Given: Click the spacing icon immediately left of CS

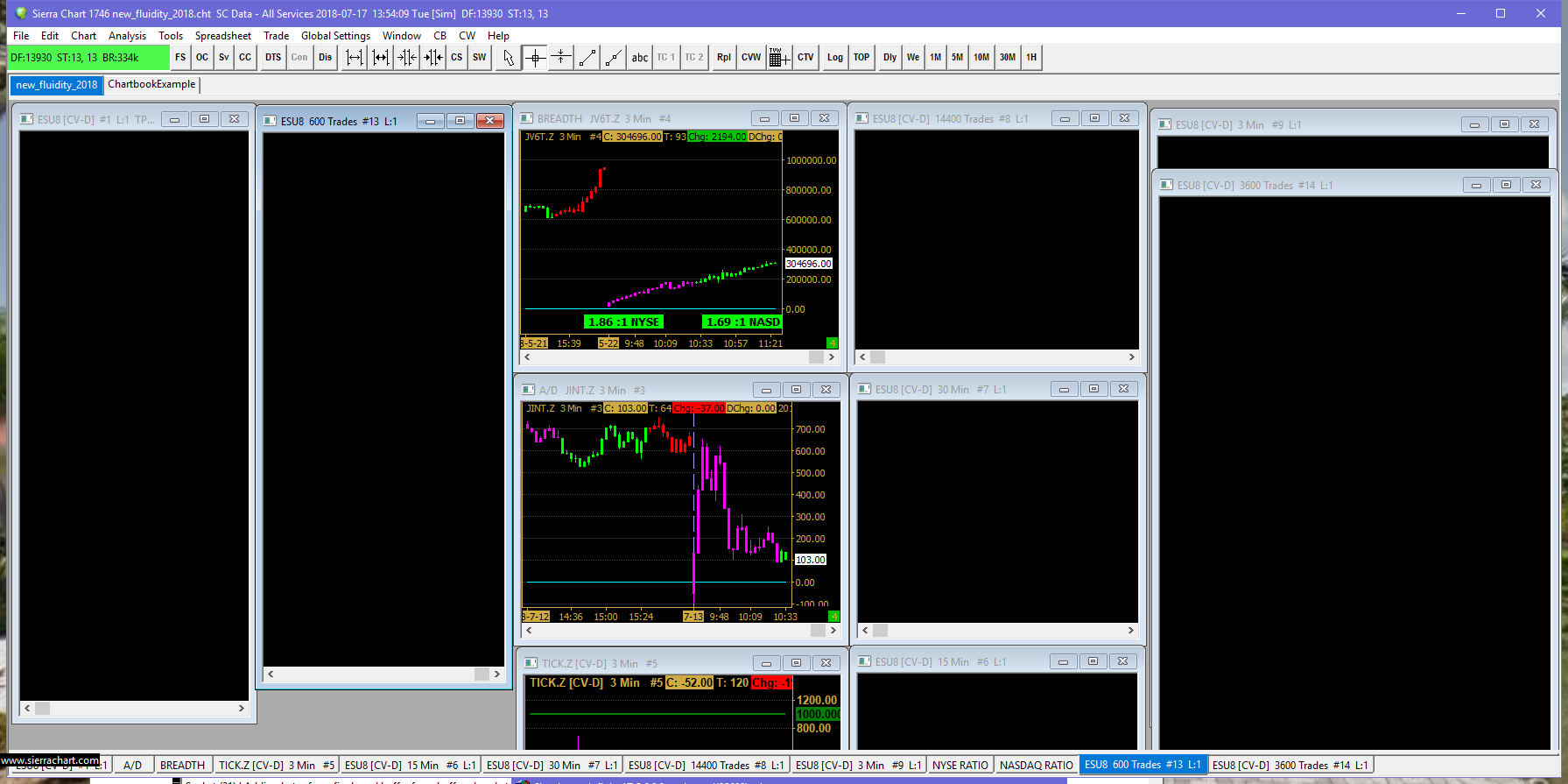Looking at the screenshot, I should [x=433, y=58].
